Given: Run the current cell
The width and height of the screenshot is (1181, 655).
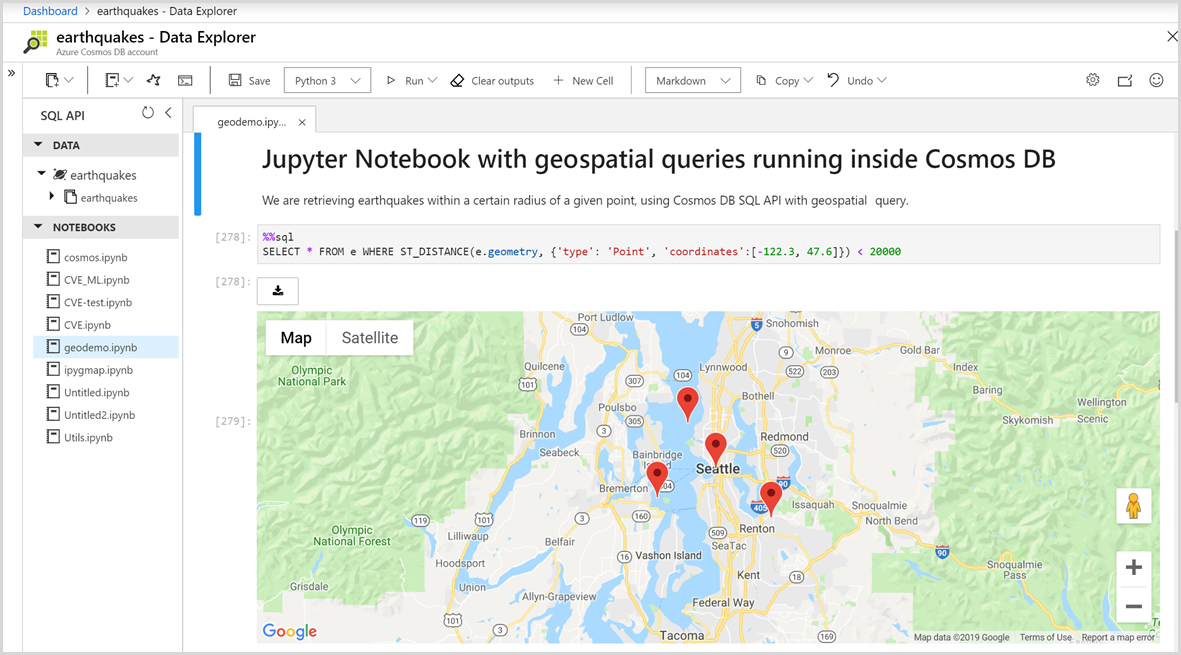Looking at the screenshot, I should coord(404,81).
